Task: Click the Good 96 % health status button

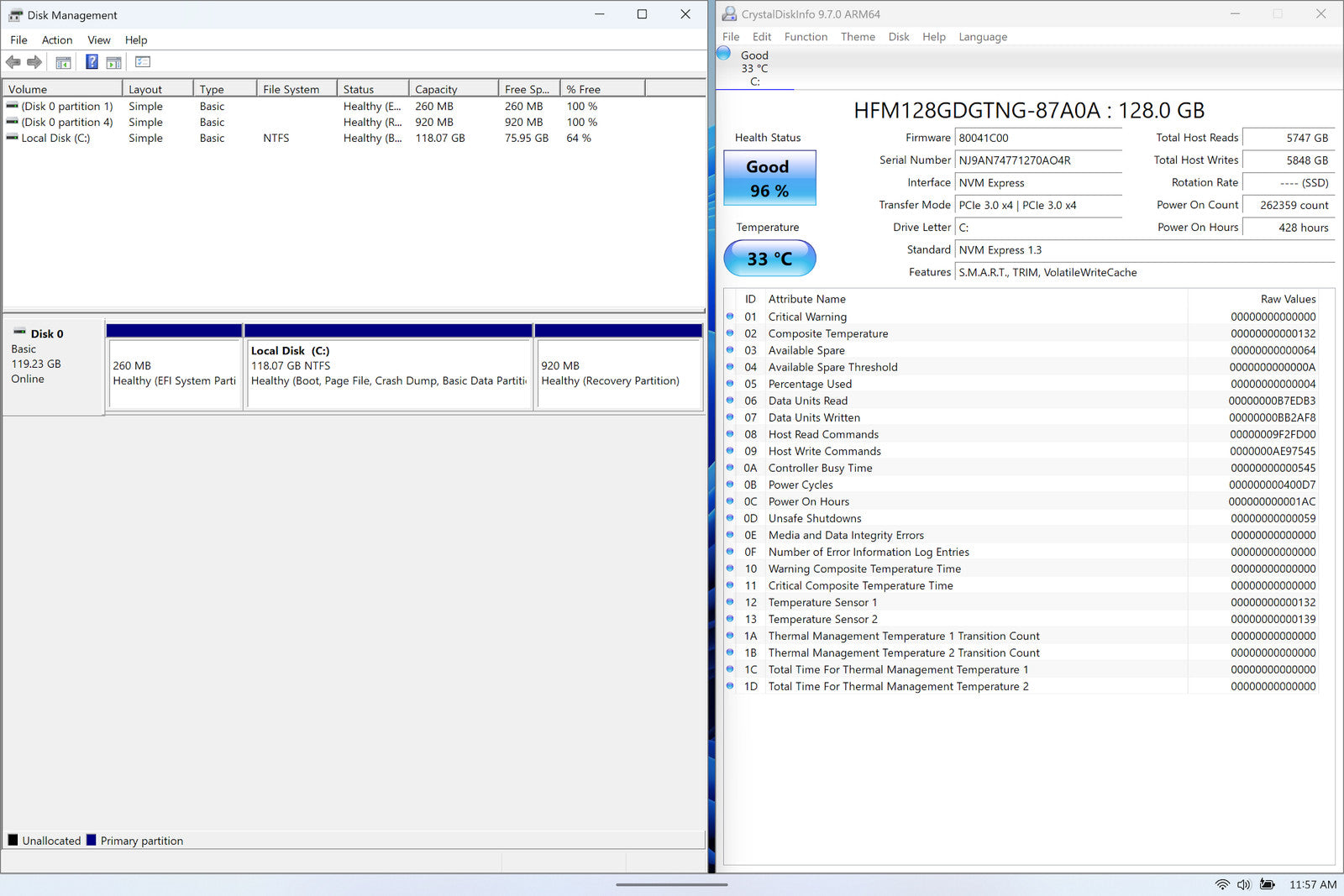Action: (x=769, y=178)
